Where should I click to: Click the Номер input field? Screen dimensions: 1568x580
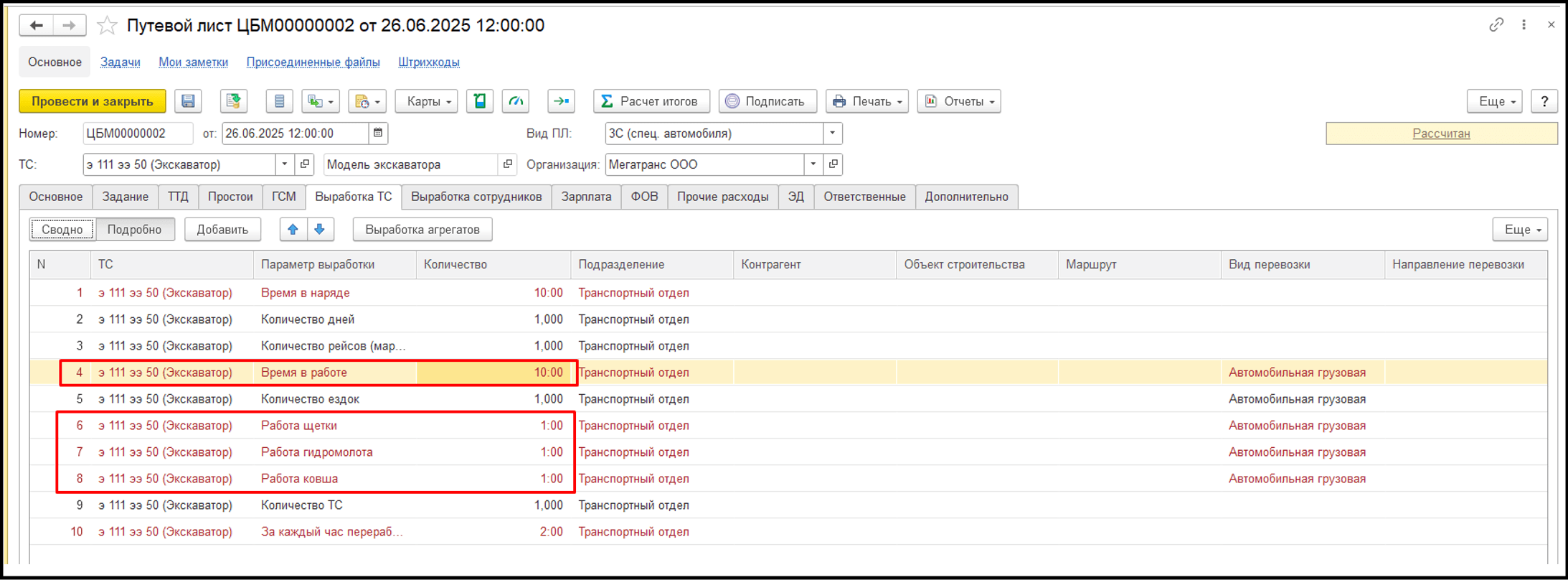click(136, 133)
